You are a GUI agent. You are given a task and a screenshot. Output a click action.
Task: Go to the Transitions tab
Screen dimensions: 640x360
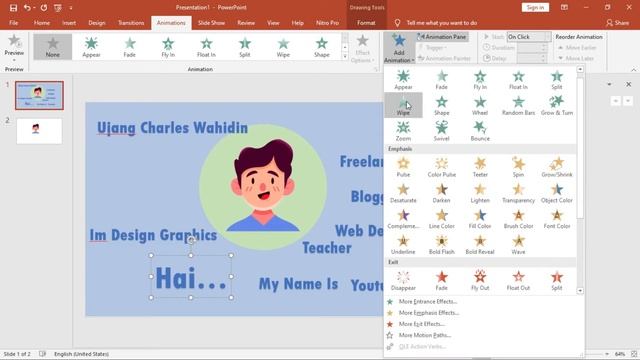pyautogui.click(x=131, y=23)
